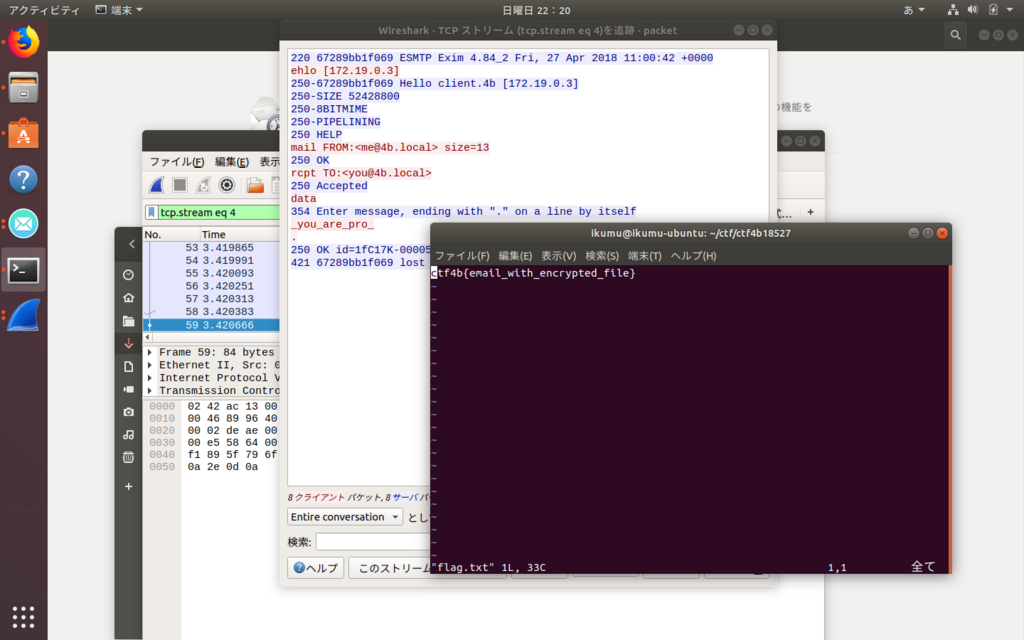Open the network status tray icon

pyautogui.click(x=953, y=10)
